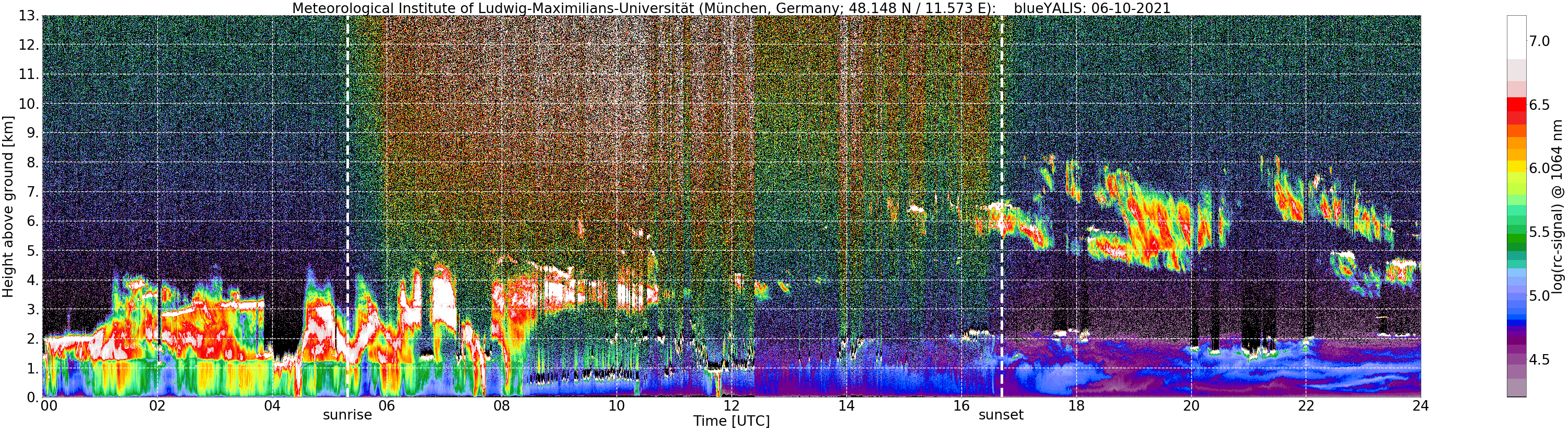
Task: Click the time axis tick label 12
Action: click(x=731, y=405)
